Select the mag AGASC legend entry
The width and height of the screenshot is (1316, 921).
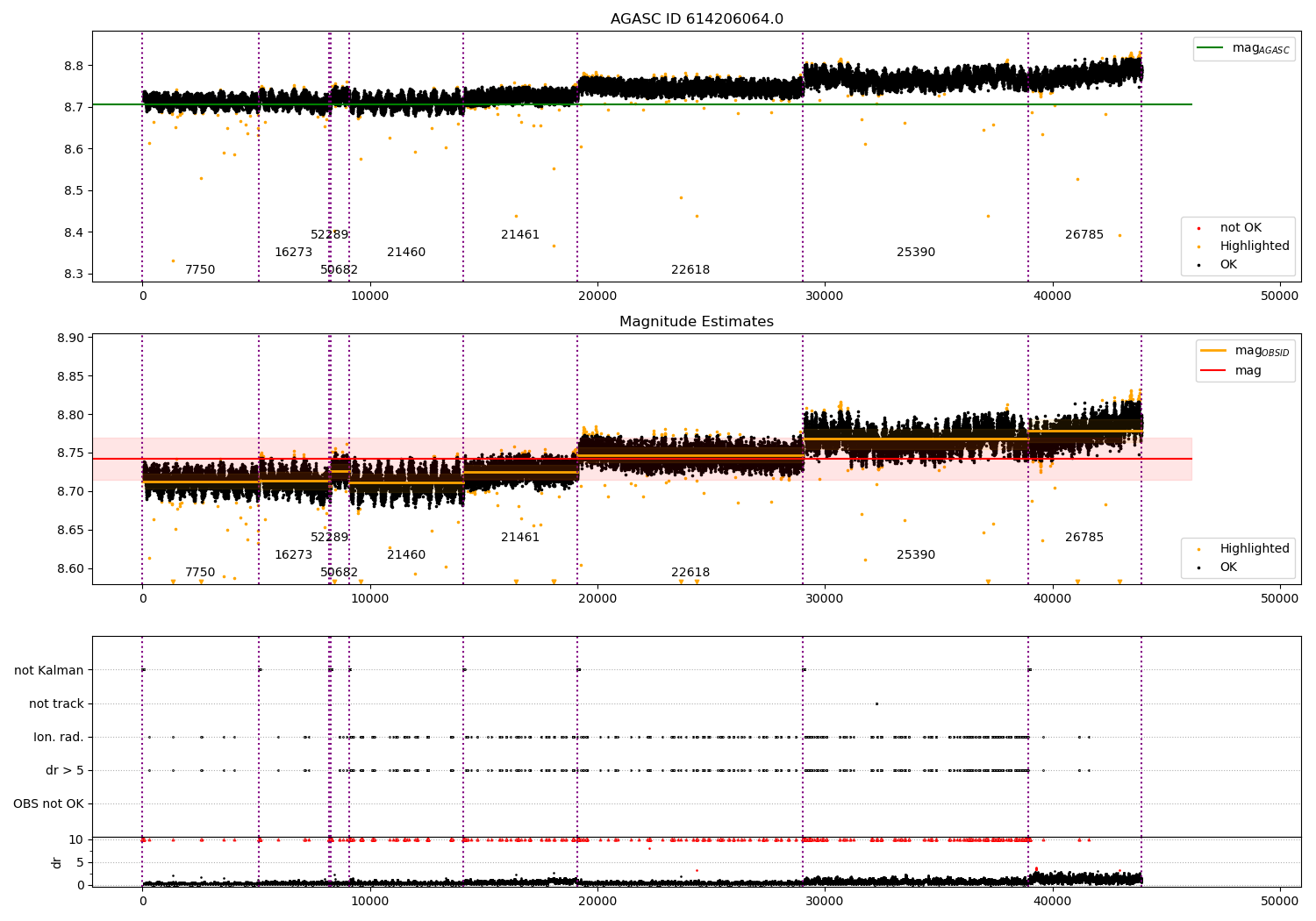[x=1244, y=49]
